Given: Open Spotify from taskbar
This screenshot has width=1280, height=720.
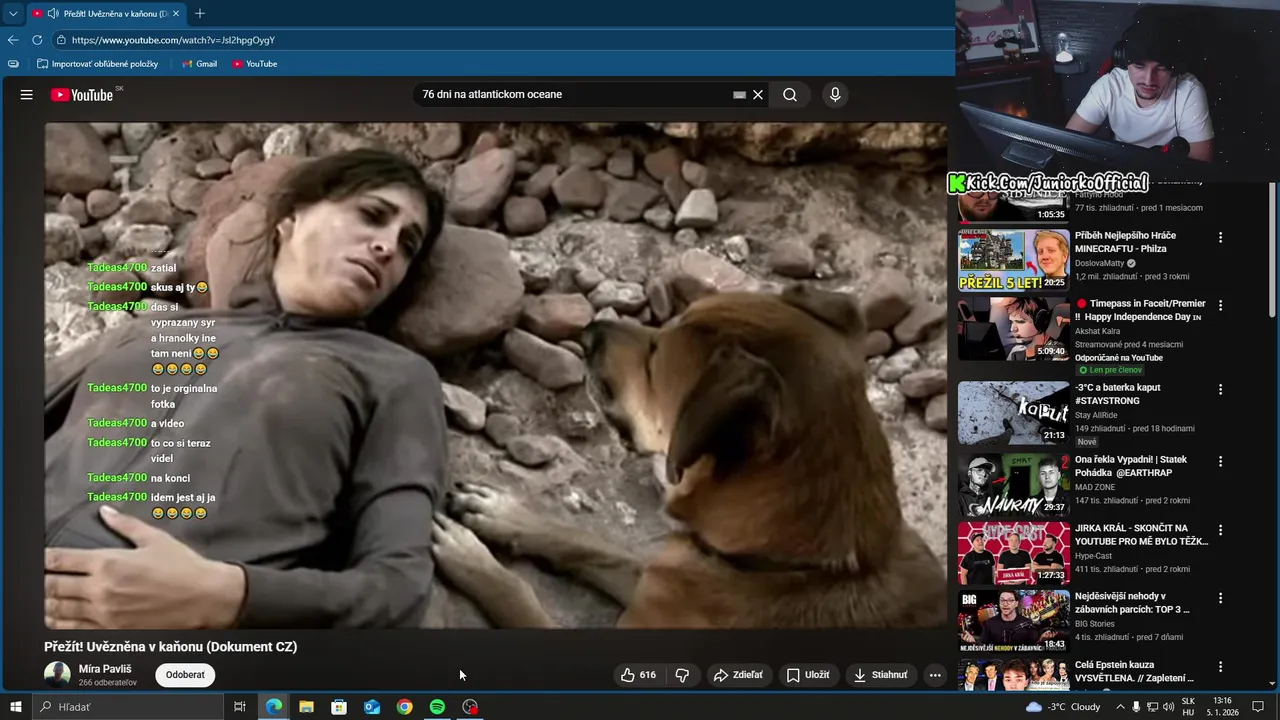Looking at the screenshot, I should pyautogui.click(x=437, y=707).
